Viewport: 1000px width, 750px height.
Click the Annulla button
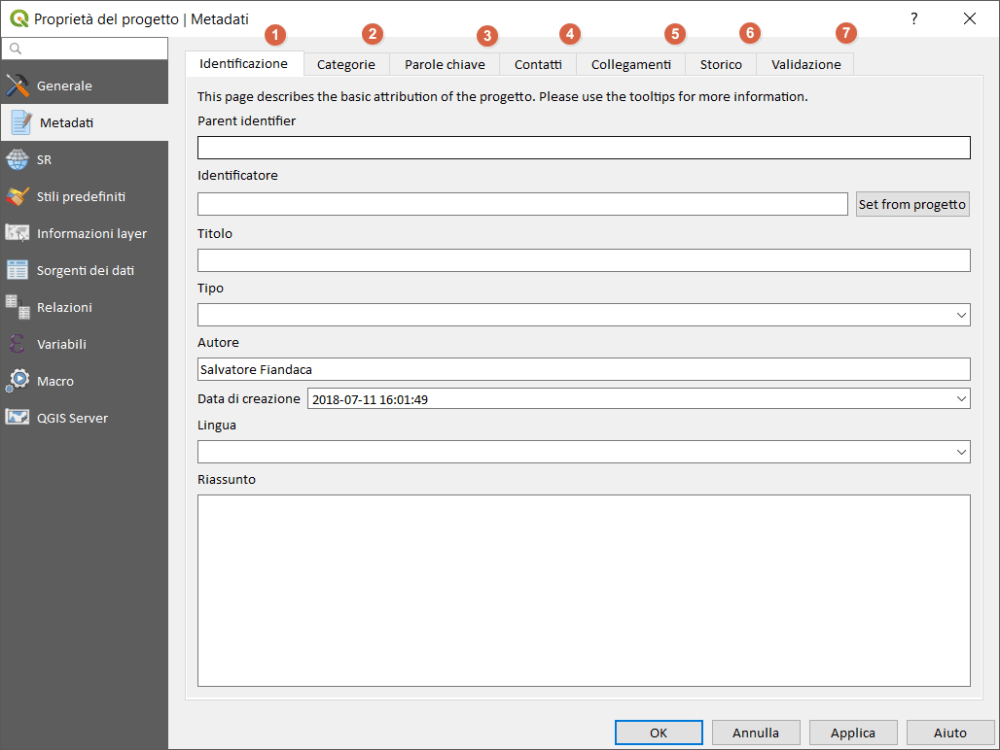click(x=756, y=733)
